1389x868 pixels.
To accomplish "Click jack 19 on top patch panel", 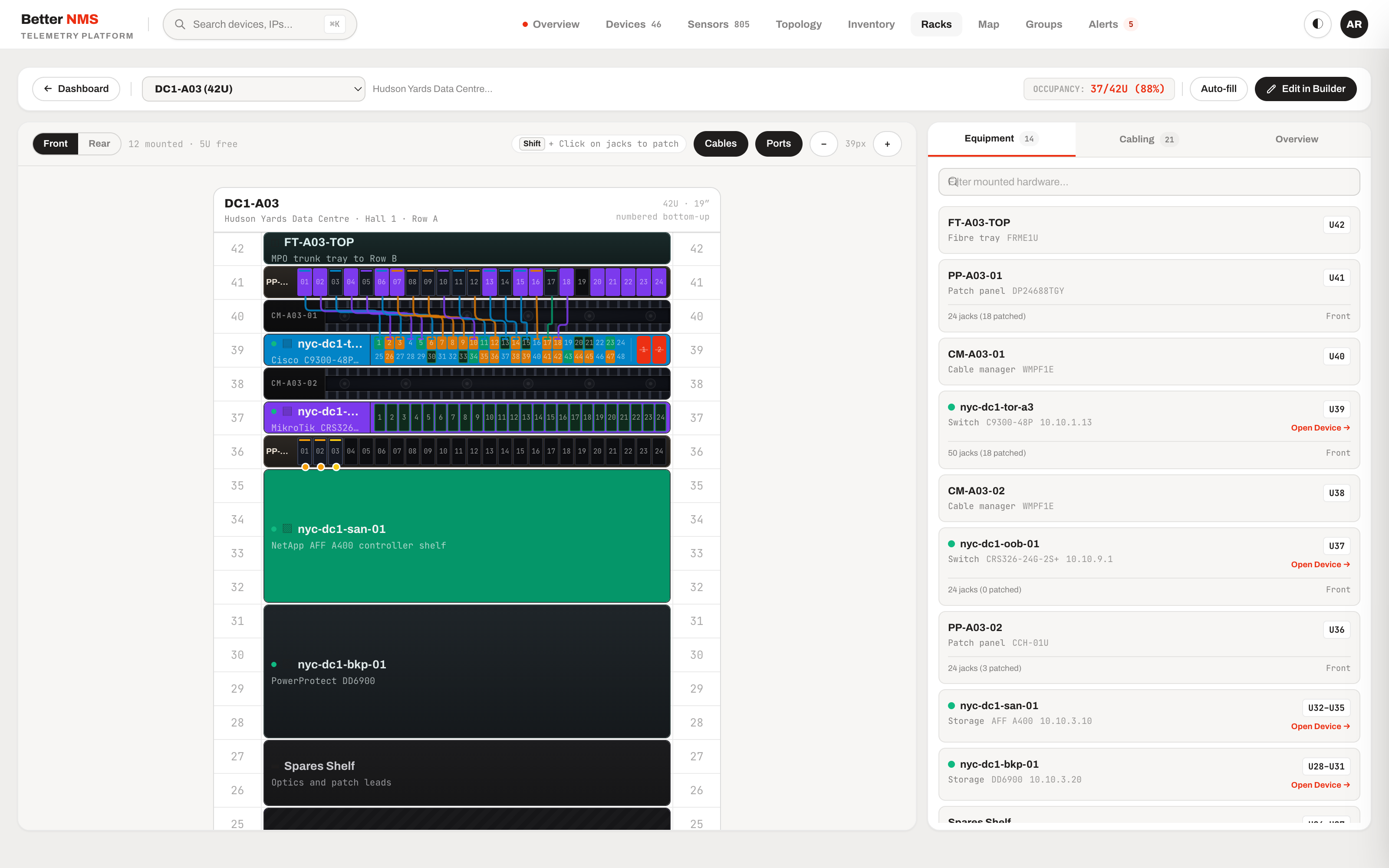I will click(582, 282).
